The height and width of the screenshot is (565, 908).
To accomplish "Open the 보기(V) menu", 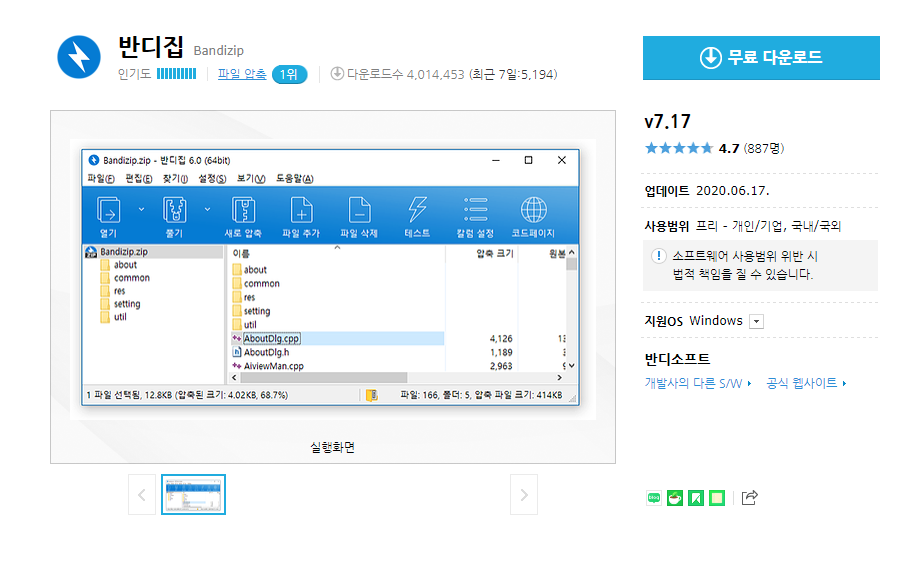I will [251, 178].
